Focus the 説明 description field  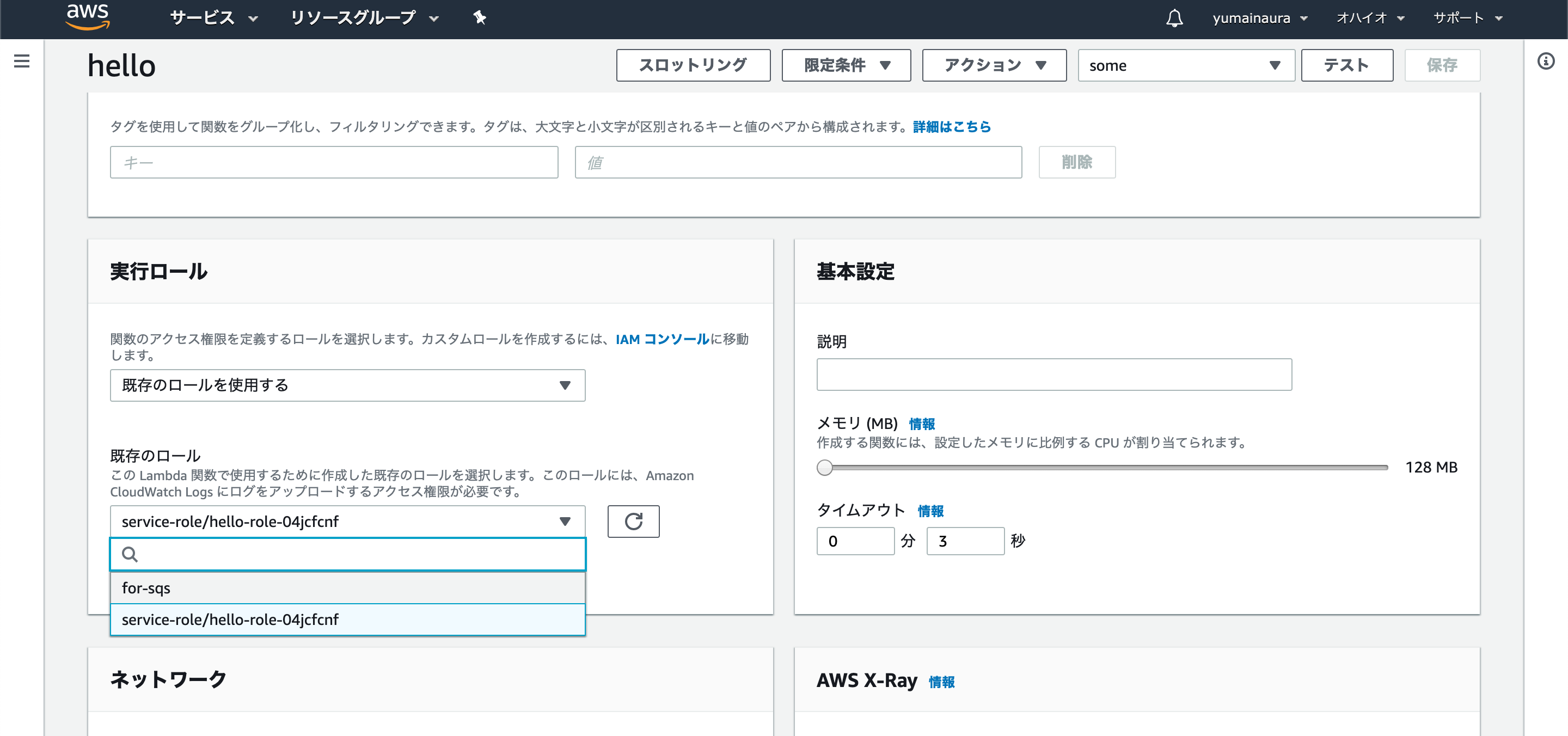coord(1053,375)
